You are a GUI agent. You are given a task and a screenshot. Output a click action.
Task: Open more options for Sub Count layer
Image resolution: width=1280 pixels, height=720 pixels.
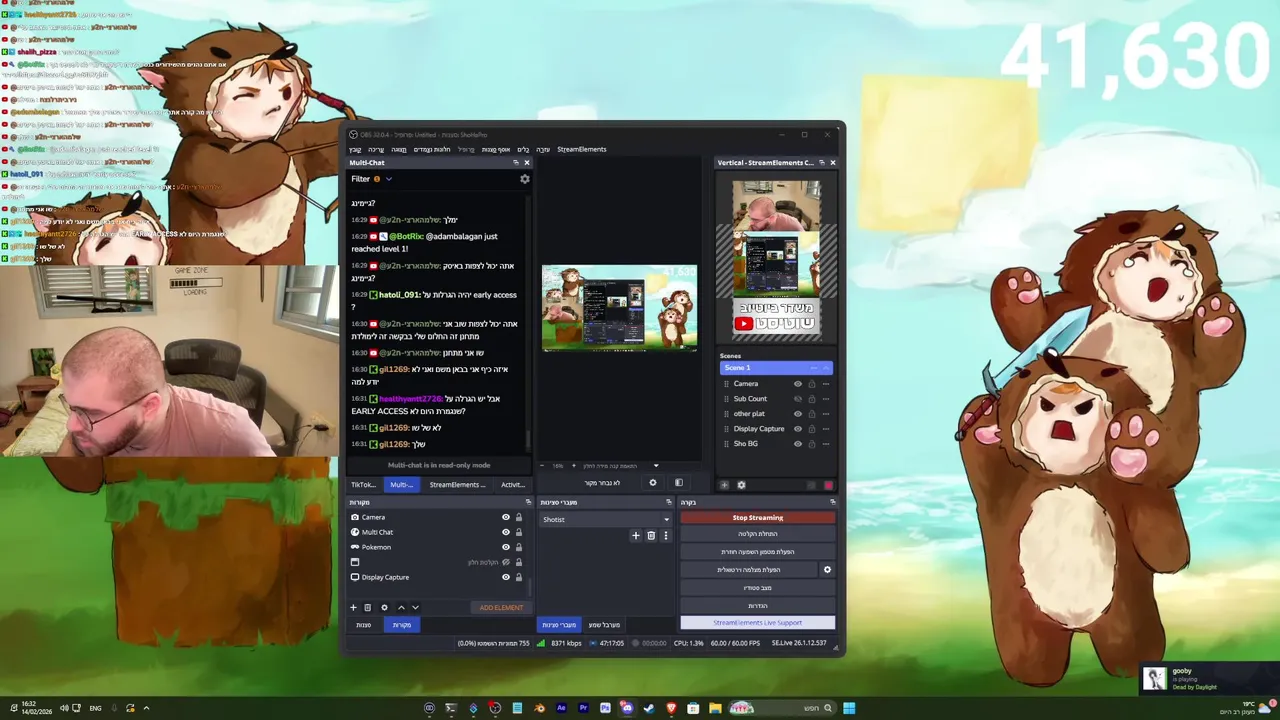(x=825, y=399)
